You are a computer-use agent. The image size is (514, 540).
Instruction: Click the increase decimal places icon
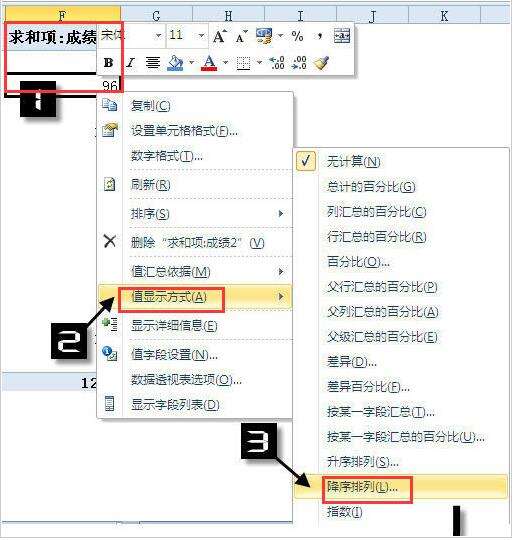click(277, 63)
